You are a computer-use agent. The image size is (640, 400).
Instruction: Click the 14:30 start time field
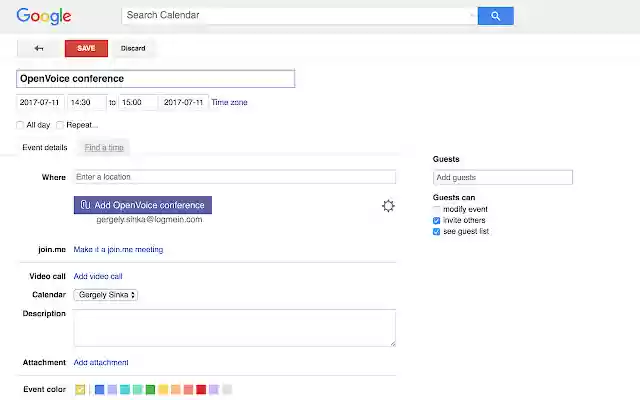pos(87,102)
